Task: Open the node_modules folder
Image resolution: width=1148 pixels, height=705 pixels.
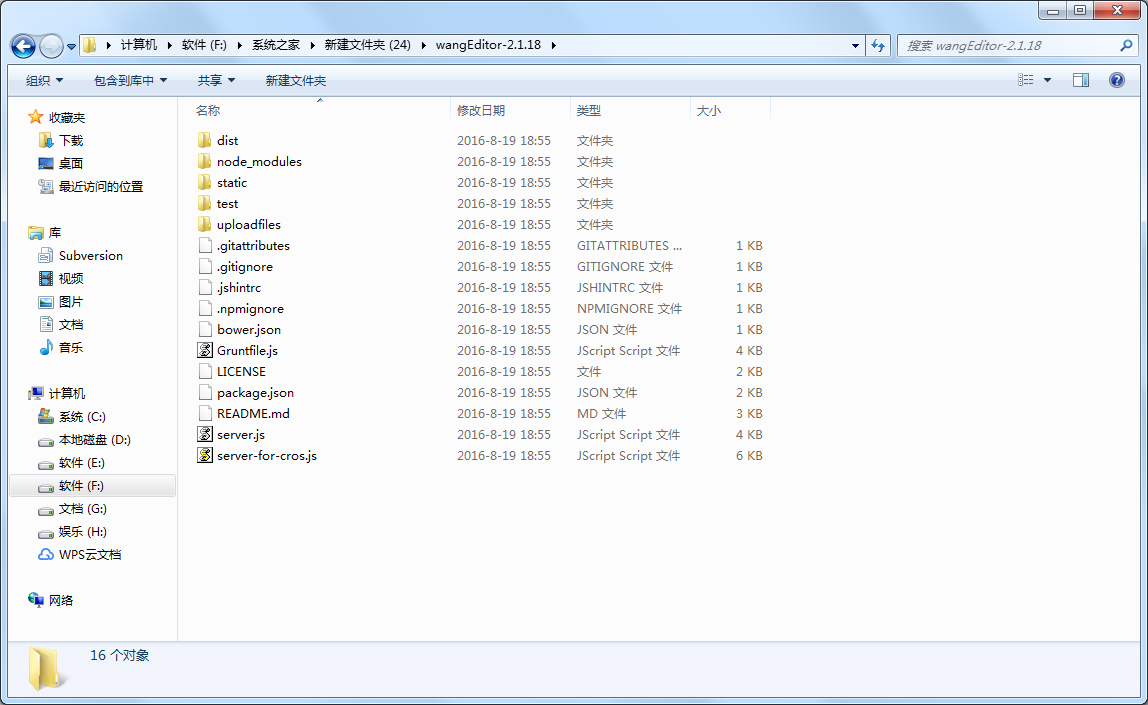Action: tap(258, 162)
